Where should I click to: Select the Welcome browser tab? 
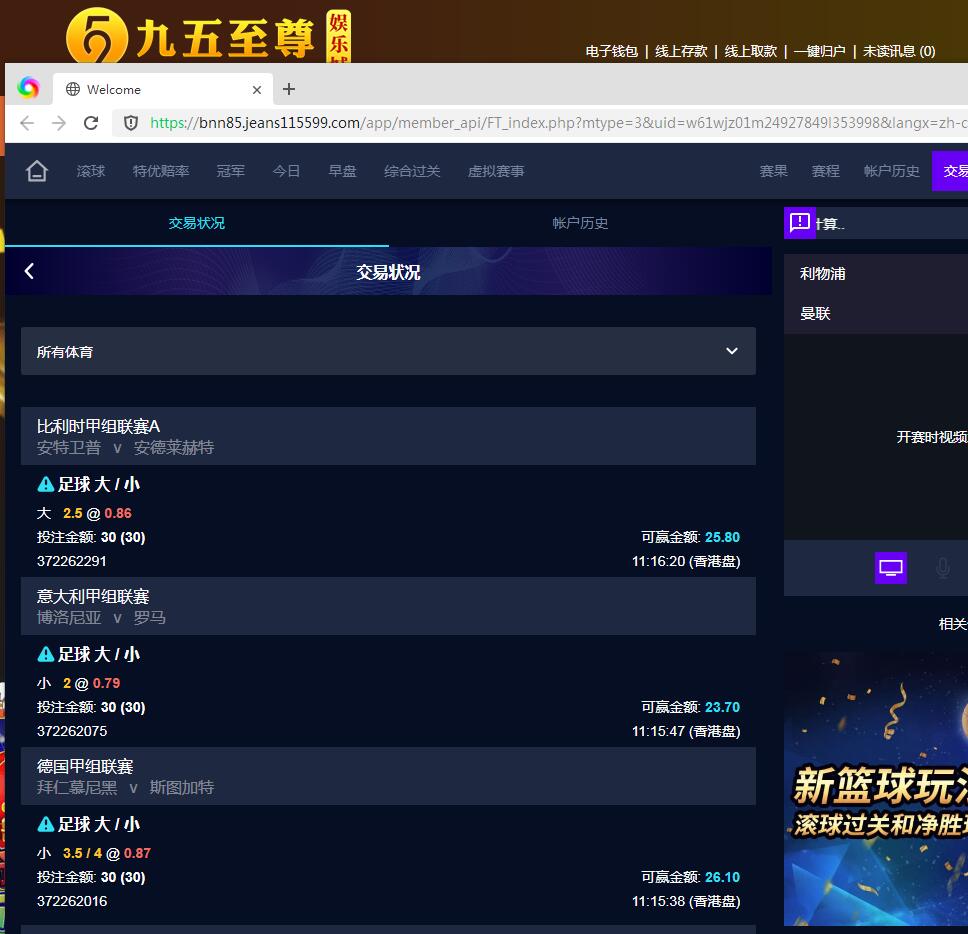pos(162,90)
